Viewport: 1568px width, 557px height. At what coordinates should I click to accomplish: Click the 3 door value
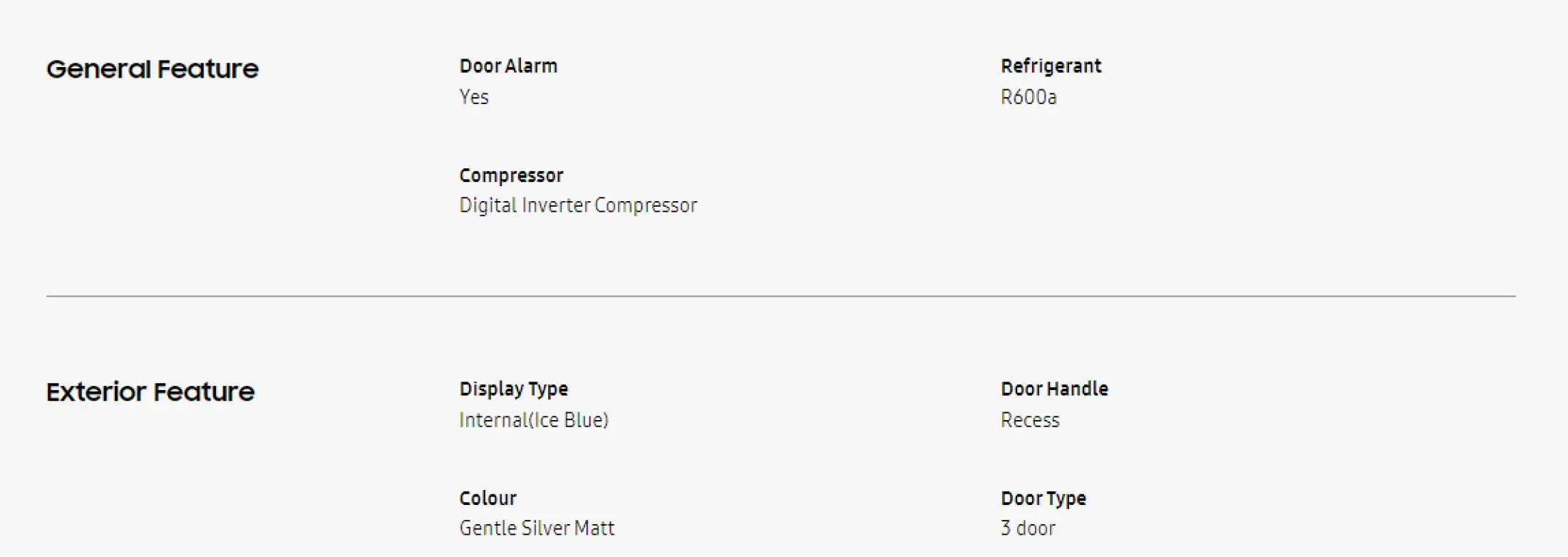coord(1028,528)
